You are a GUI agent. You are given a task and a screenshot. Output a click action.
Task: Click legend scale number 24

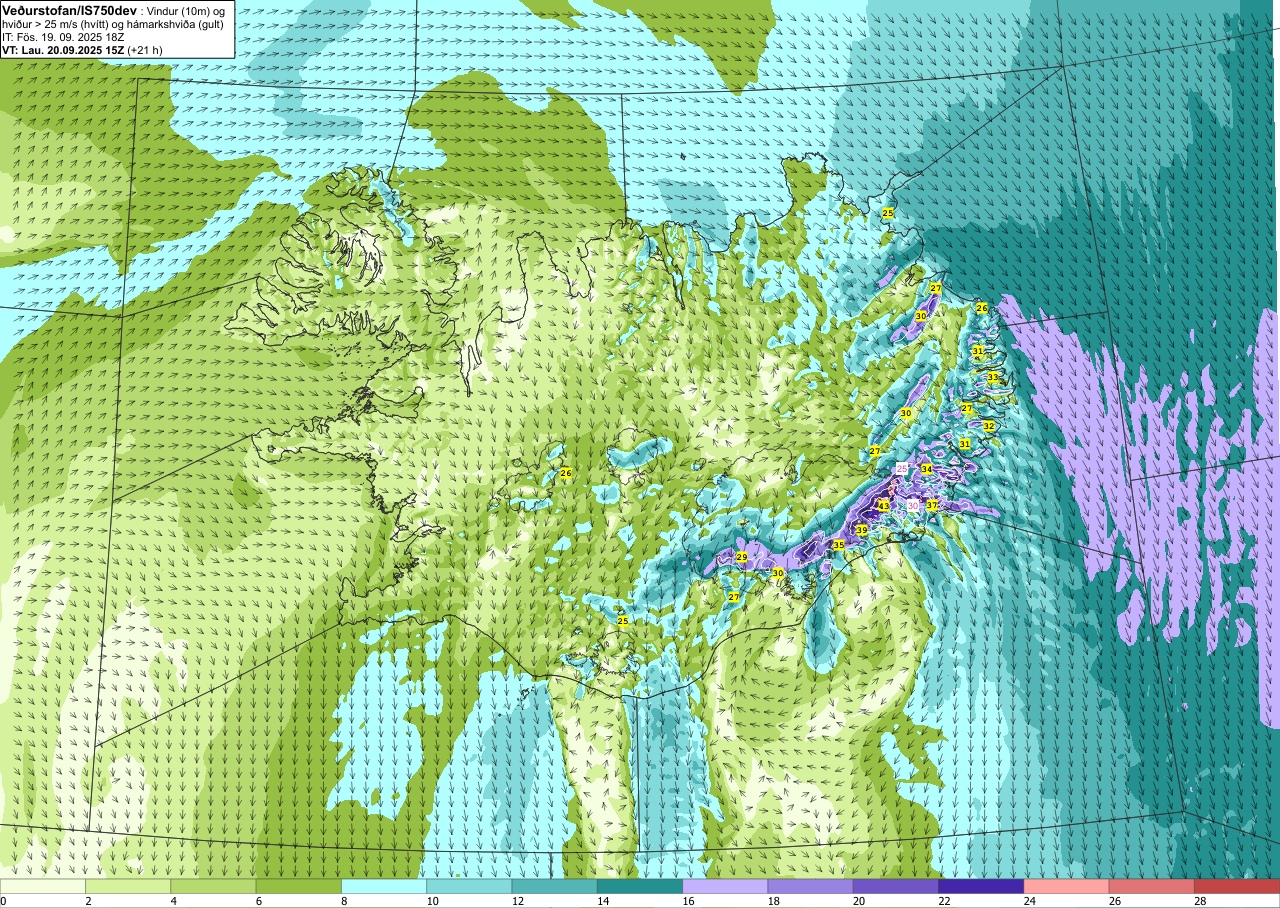[x=1030, y=901]
